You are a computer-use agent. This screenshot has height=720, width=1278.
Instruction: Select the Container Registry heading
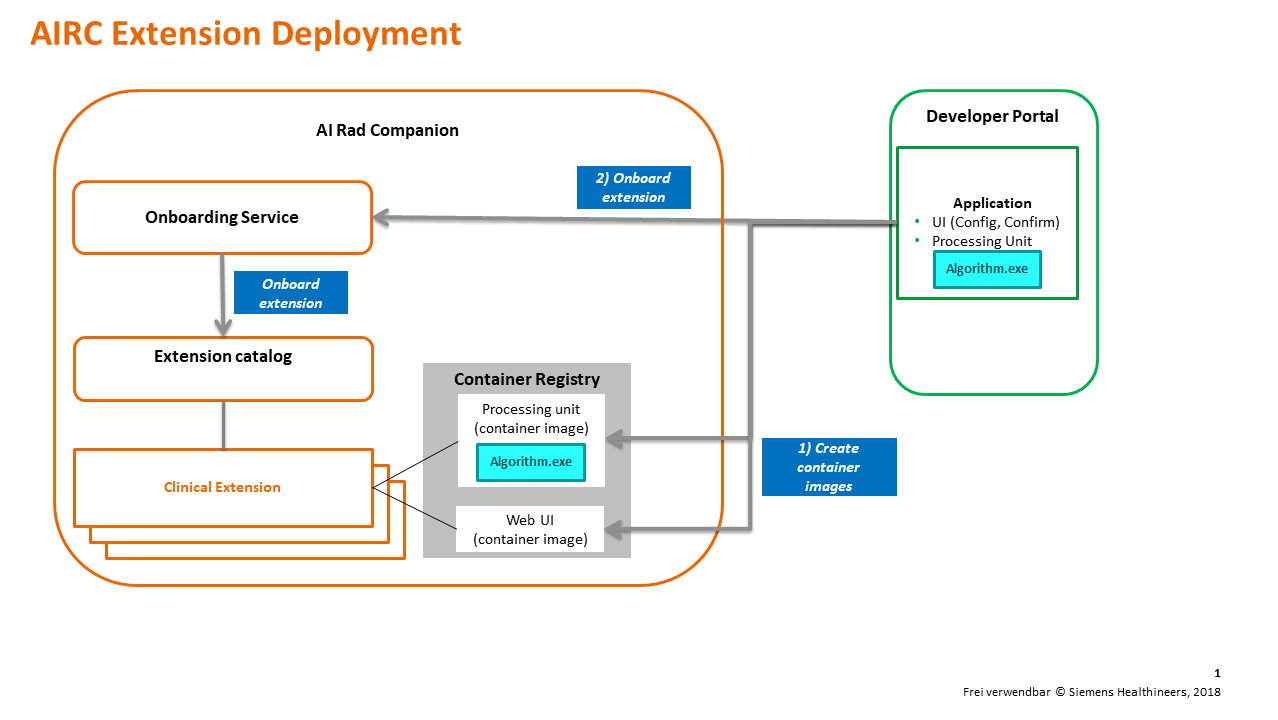(x=526, y=379)
